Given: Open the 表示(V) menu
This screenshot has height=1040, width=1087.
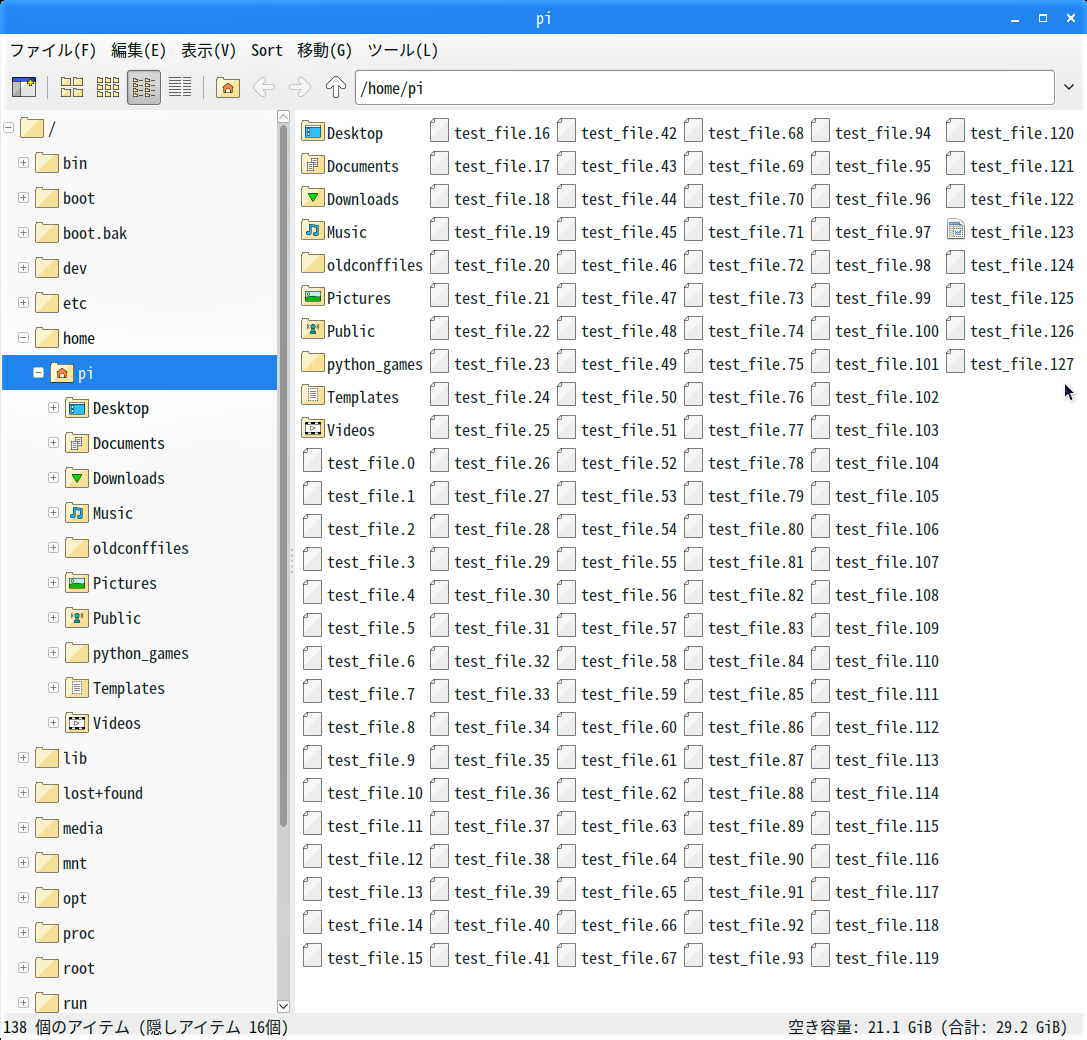Looking at the screenshot, I should pos(209,51).
